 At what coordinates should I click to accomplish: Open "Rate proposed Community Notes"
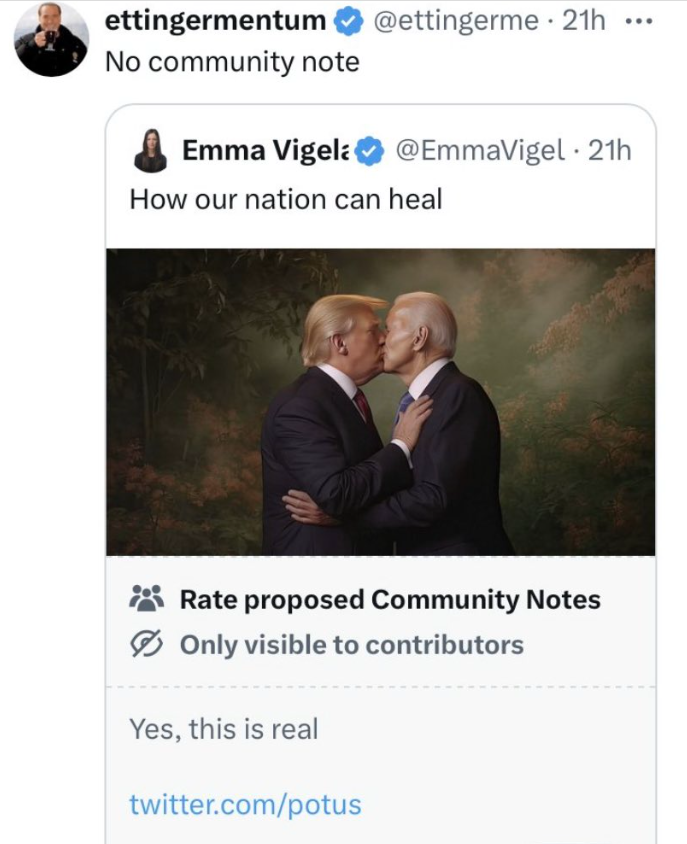[390, 600]
